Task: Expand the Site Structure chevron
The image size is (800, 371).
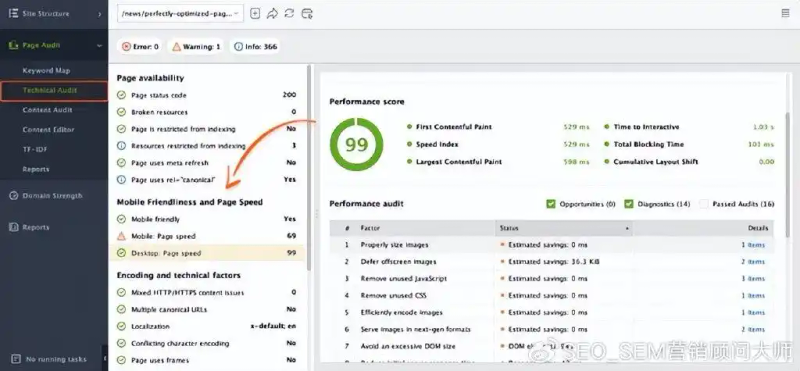Action: pos(99,14)
